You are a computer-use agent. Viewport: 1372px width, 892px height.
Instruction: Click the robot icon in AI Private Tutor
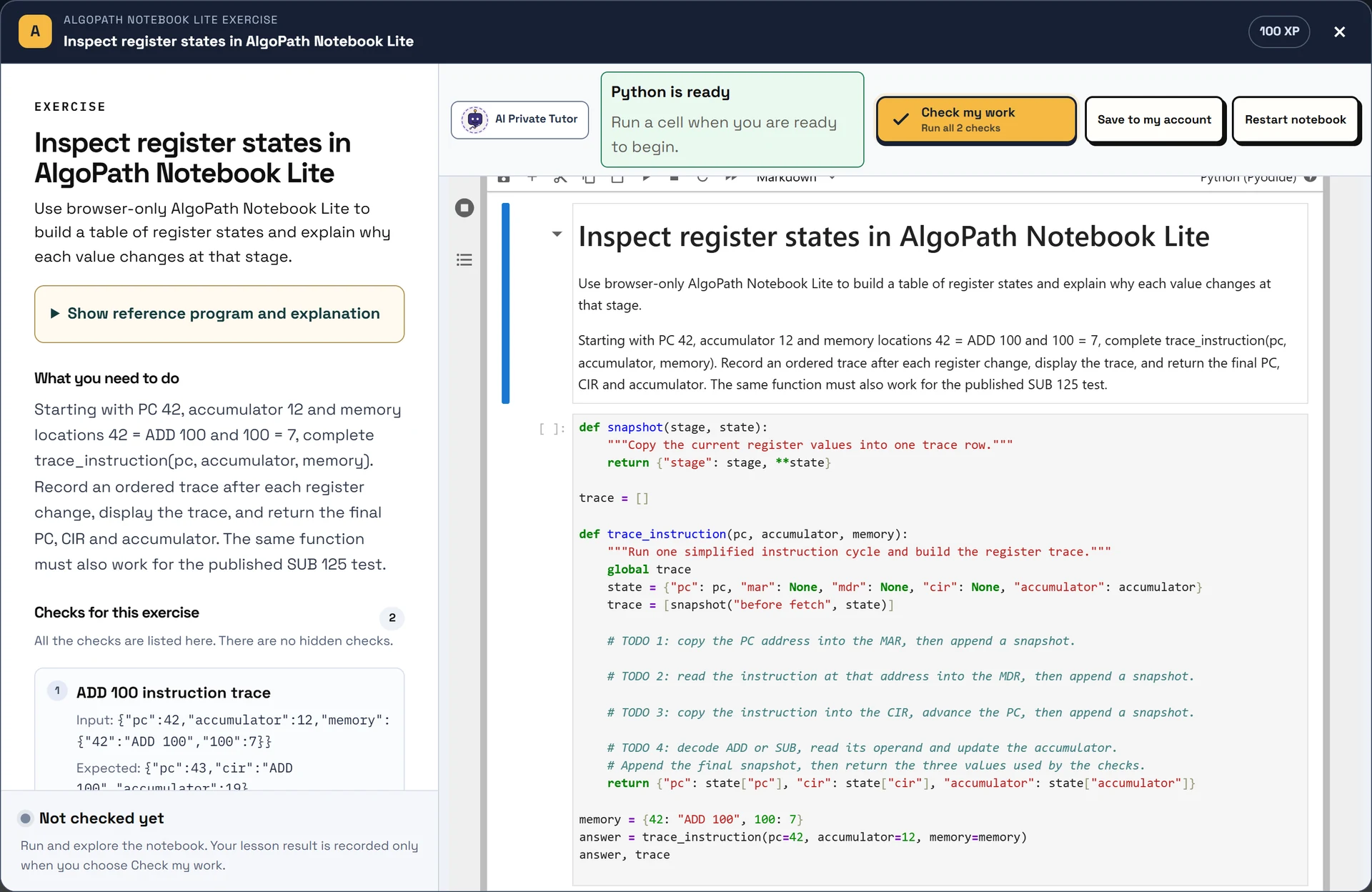pyautogui.click(x=474, y=119)
